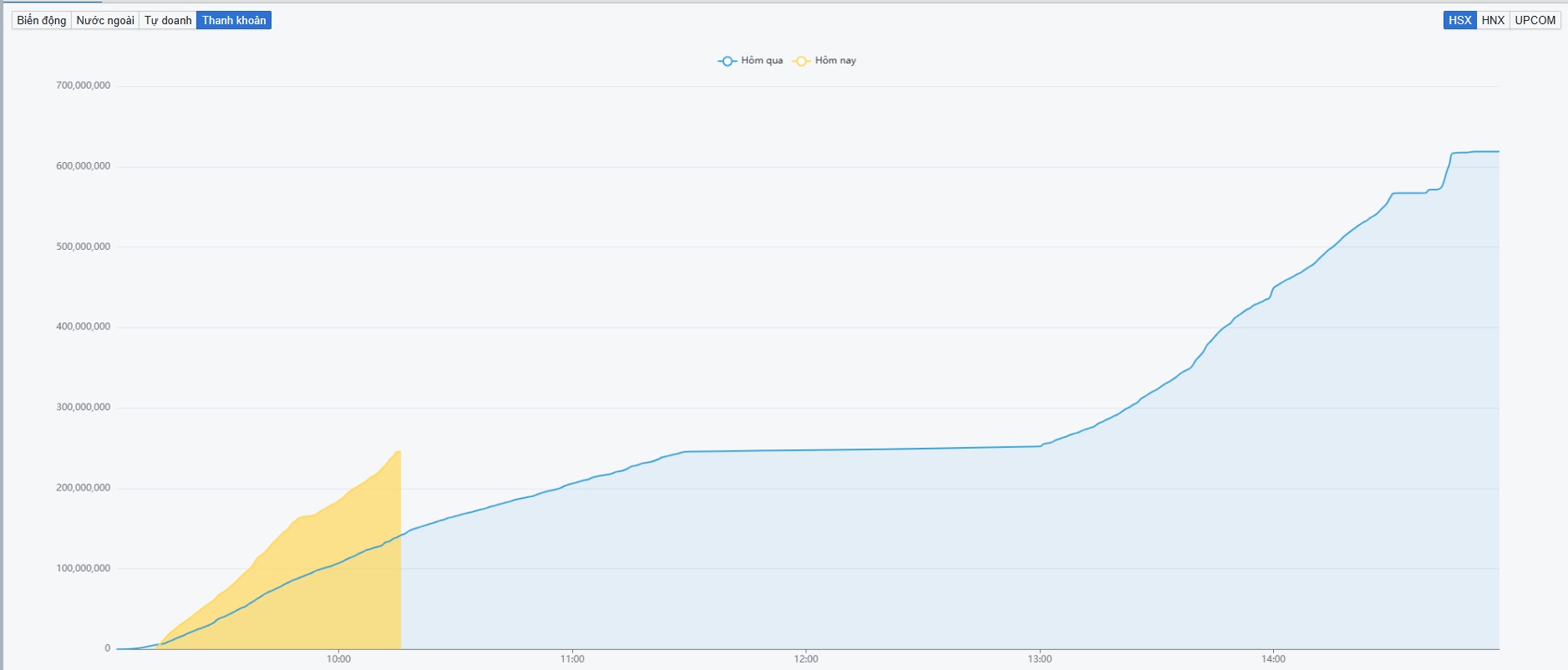Screen dimensions: 1568x670
Task: Toggle the Hôm nay series label
Action: tap(835, 60)
